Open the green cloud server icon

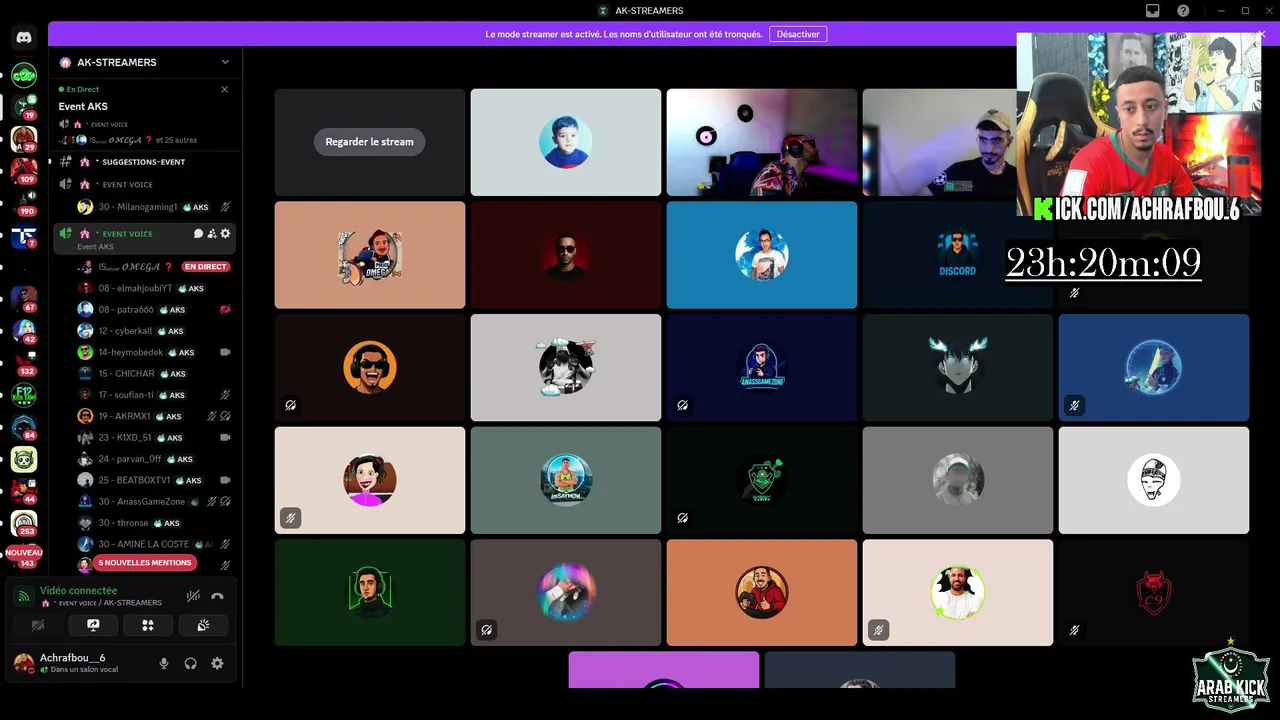click(24, 75)
